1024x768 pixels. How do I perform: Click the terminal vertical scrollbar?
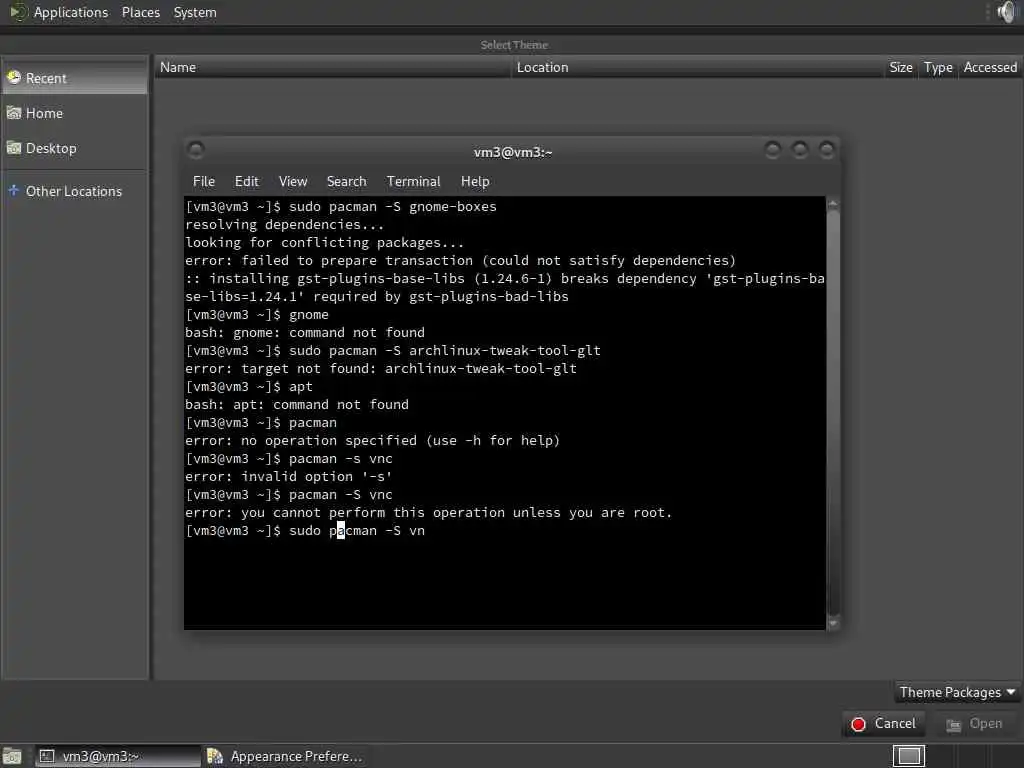coord(833,413)
